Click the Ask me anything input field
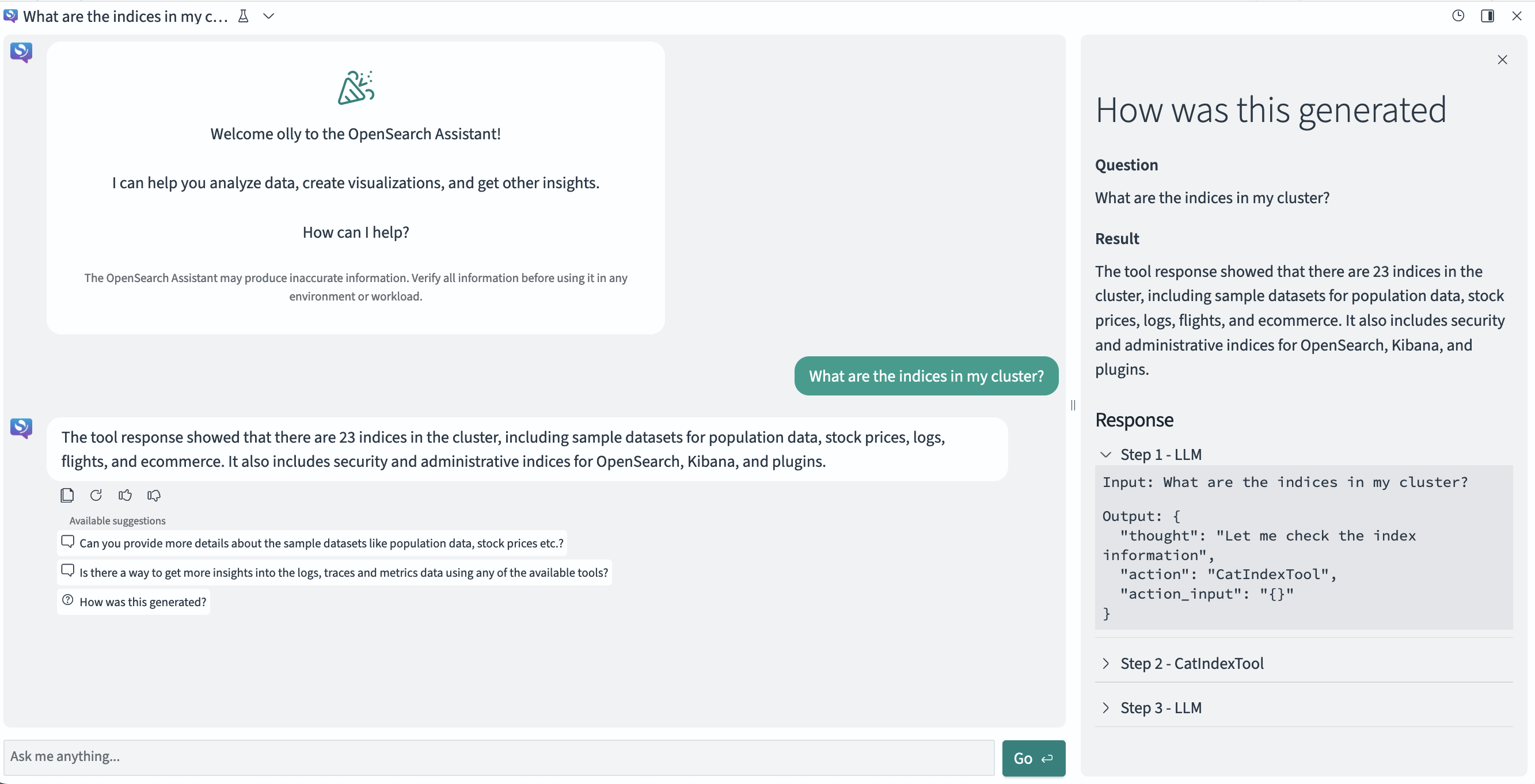 tap(417, 757)
